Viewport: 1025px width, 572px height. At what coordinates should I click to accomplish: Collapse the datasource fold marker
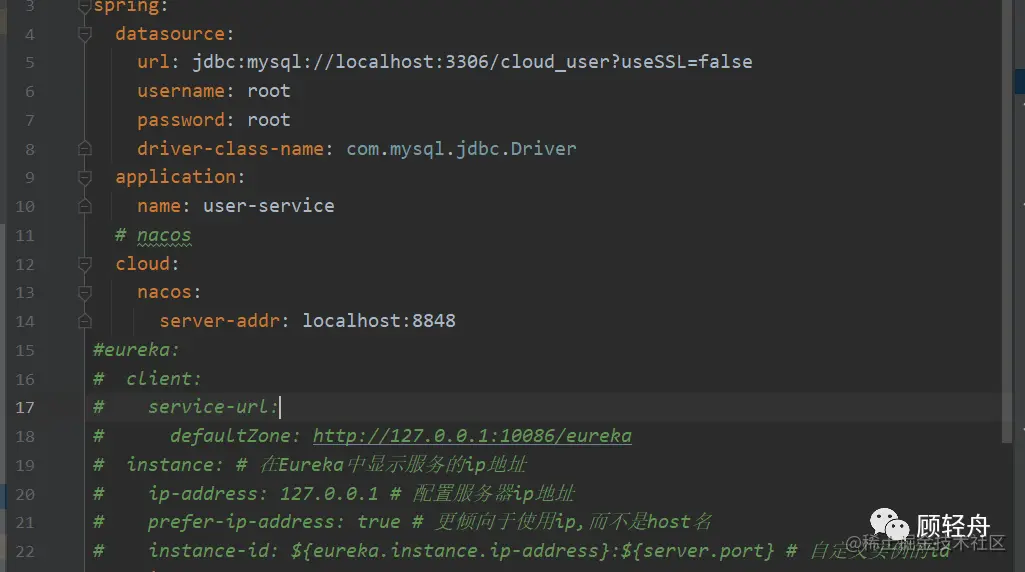[84, 33]
